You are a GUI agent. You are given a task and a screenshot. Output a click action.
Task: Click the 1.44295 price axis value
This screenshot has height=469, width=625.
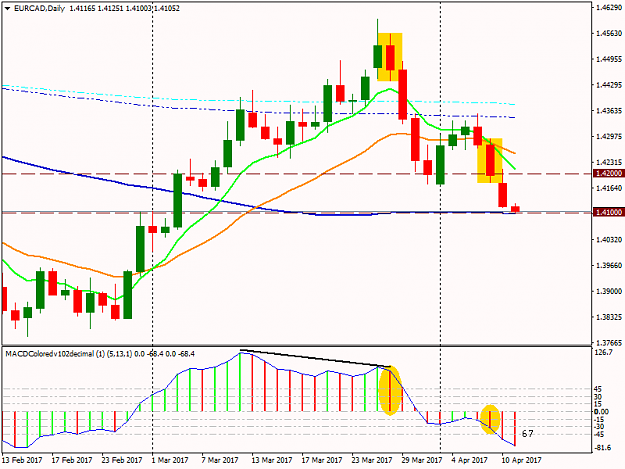(609, 85)
